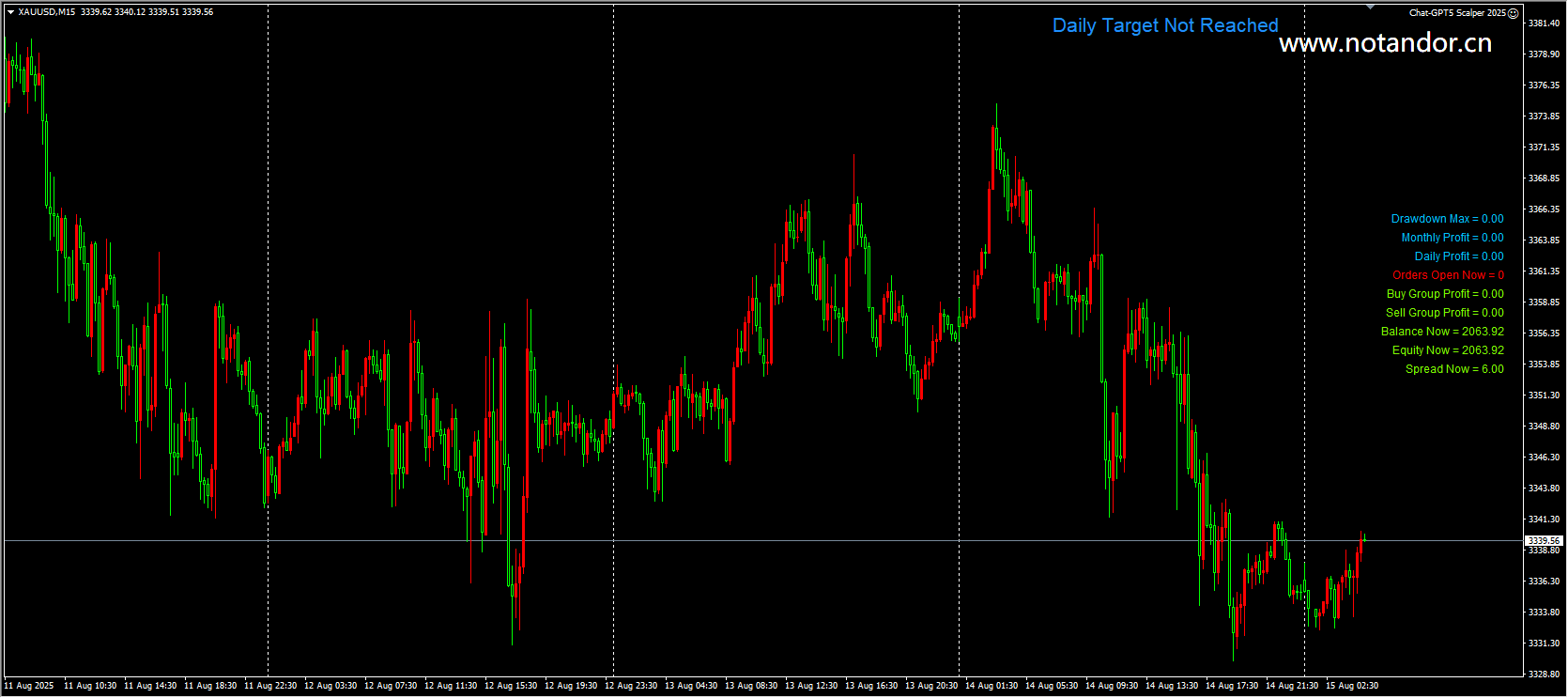Click the XAUUSD,M15 symbol title
This screenshot has width=1568, height=698.
[x=46, y=12]
